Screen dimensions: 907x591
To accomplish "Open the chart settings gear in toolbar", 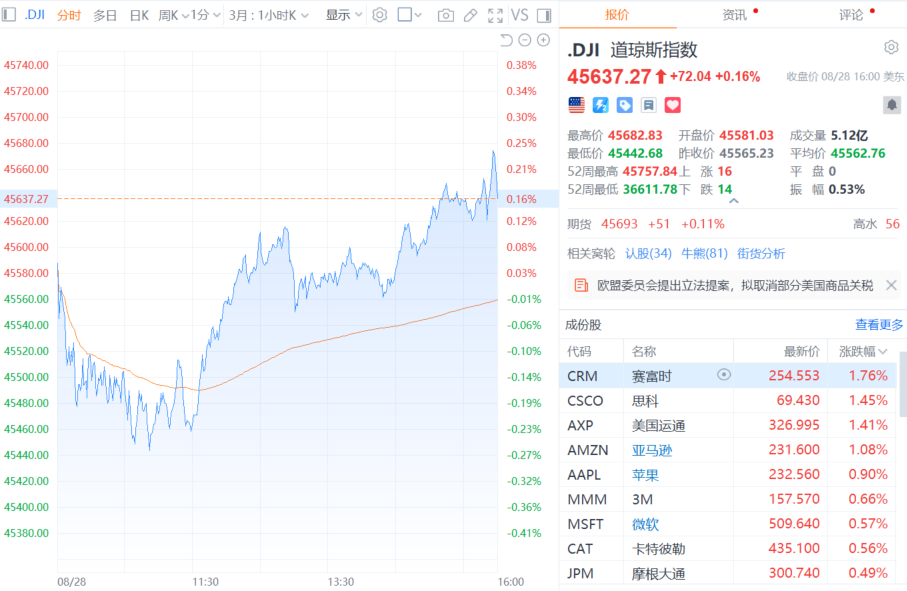I will coord(379,15).
